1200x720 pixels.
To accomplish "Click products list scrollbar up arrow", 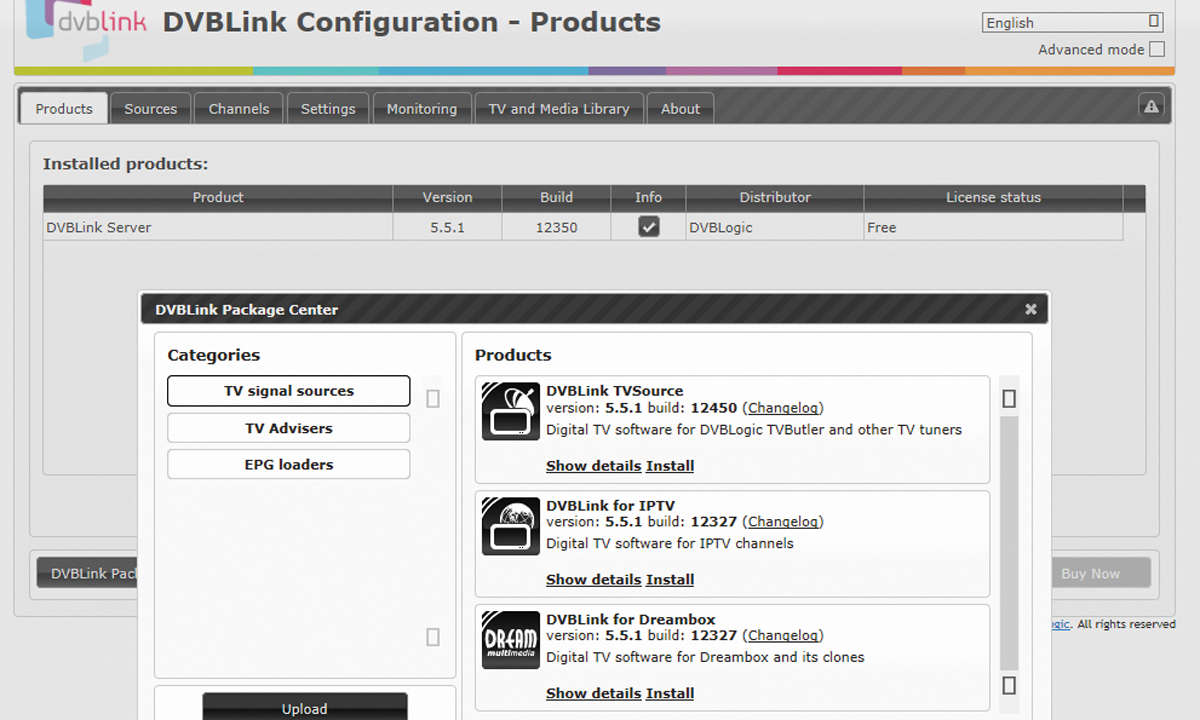I will pos(1009,398).
